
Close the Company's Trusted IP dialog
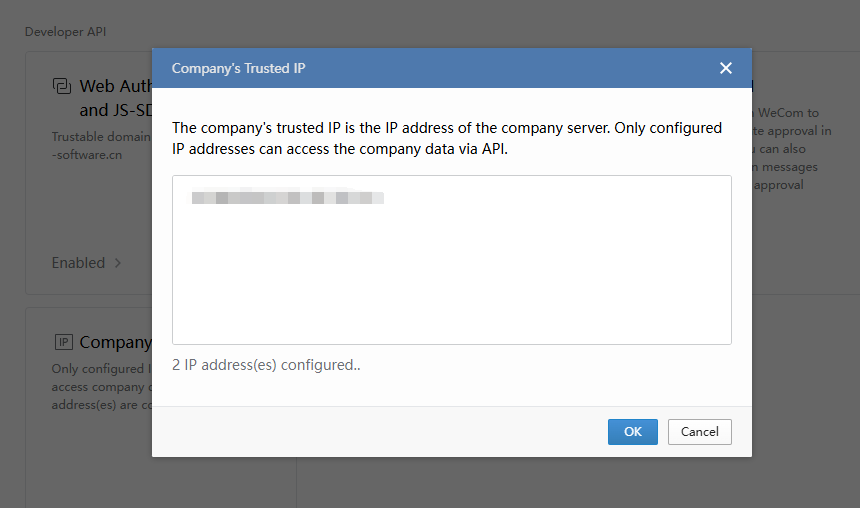[x=726, y=68]
